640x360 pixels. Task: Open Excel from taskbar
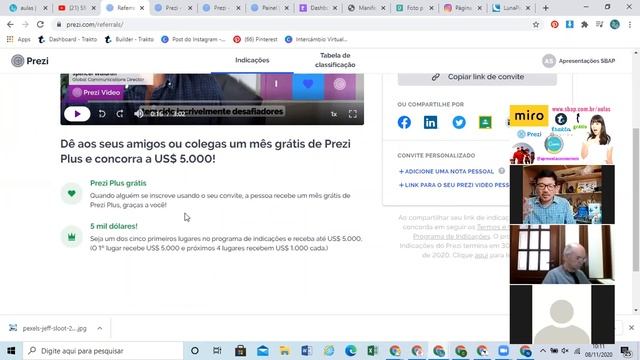372,351
